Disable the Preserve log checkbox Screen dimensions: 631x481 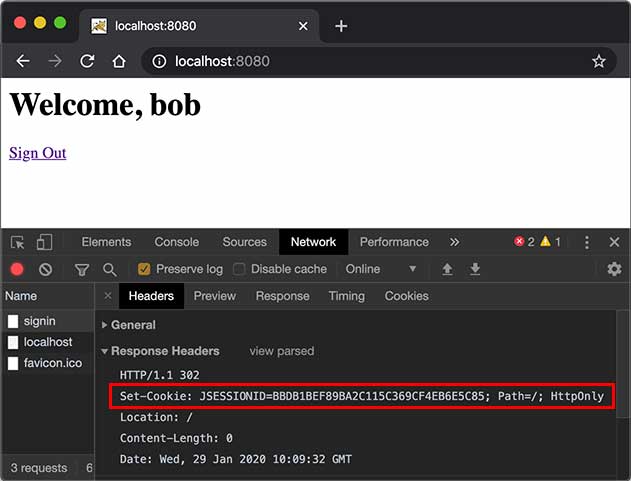[x=144, y=269]
